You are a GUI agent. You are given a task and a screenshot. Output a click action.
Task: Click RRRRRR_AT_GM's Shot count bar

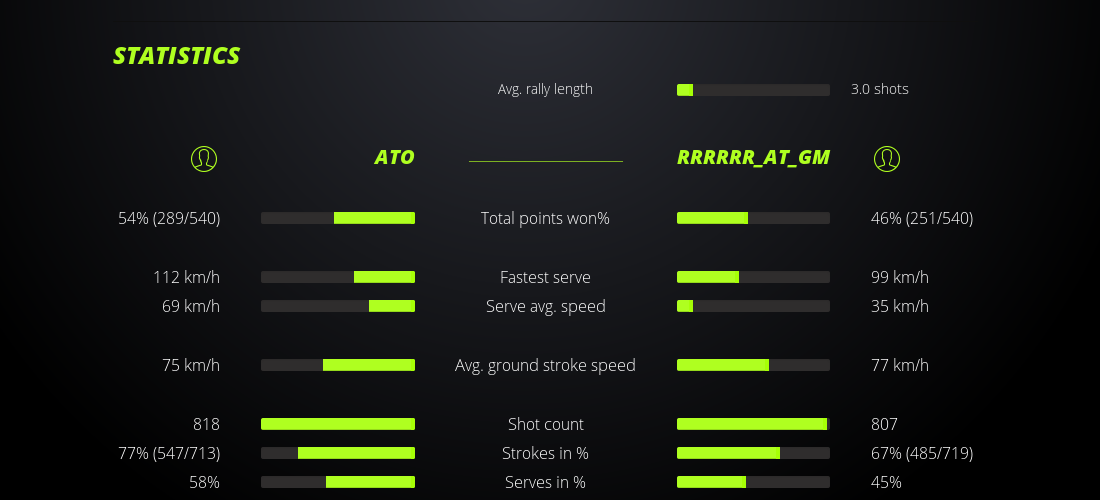(753, 424)
